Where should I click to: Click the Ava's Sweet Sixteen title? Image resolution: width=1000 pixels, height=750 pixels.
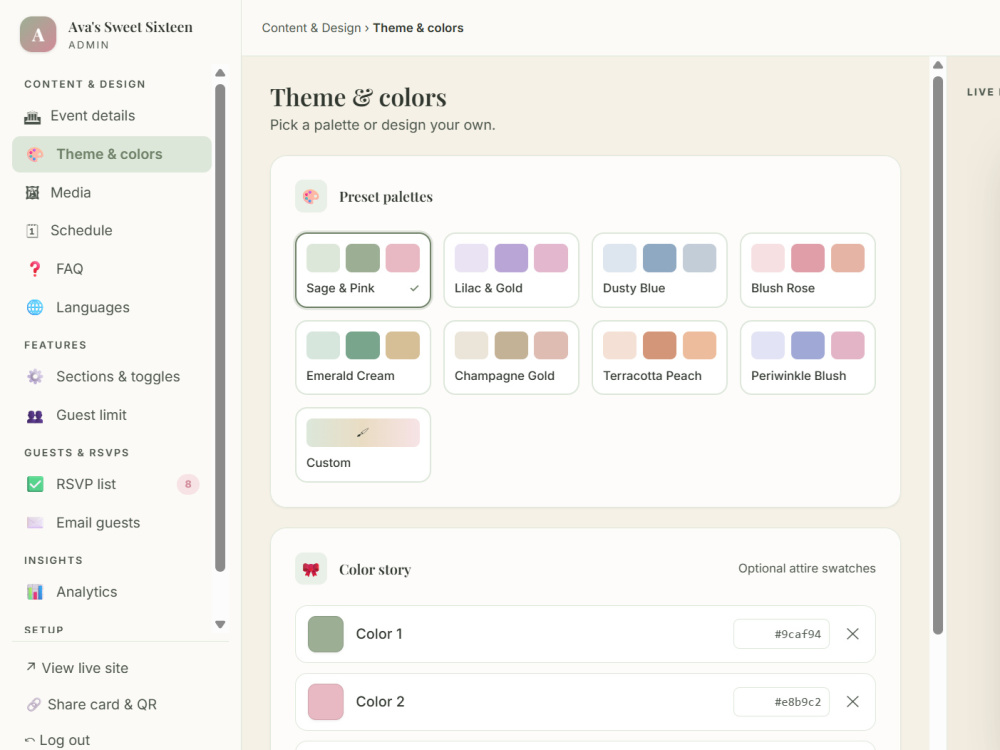130,27
